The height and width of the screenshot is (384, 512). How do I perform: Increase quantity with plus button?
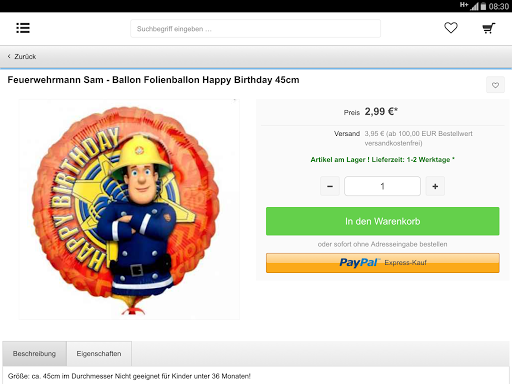[435, 186]
